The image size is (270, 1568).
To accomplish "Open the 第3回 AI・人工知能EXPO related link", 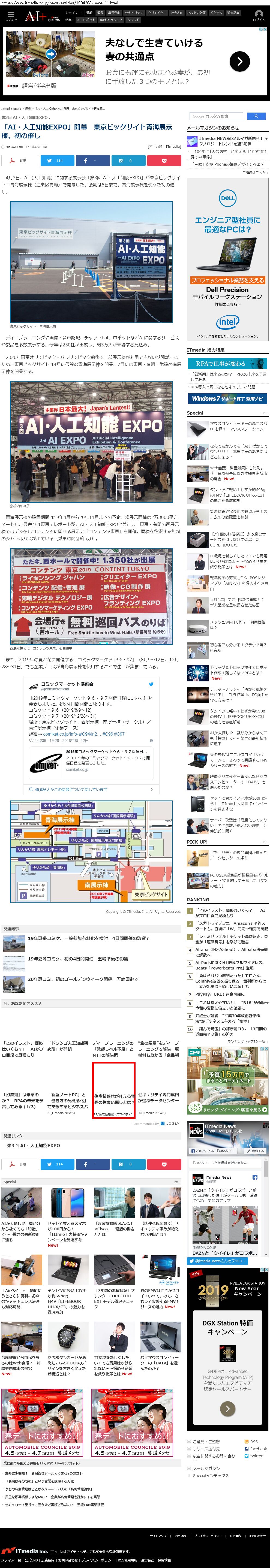I will click(33, 1145).
